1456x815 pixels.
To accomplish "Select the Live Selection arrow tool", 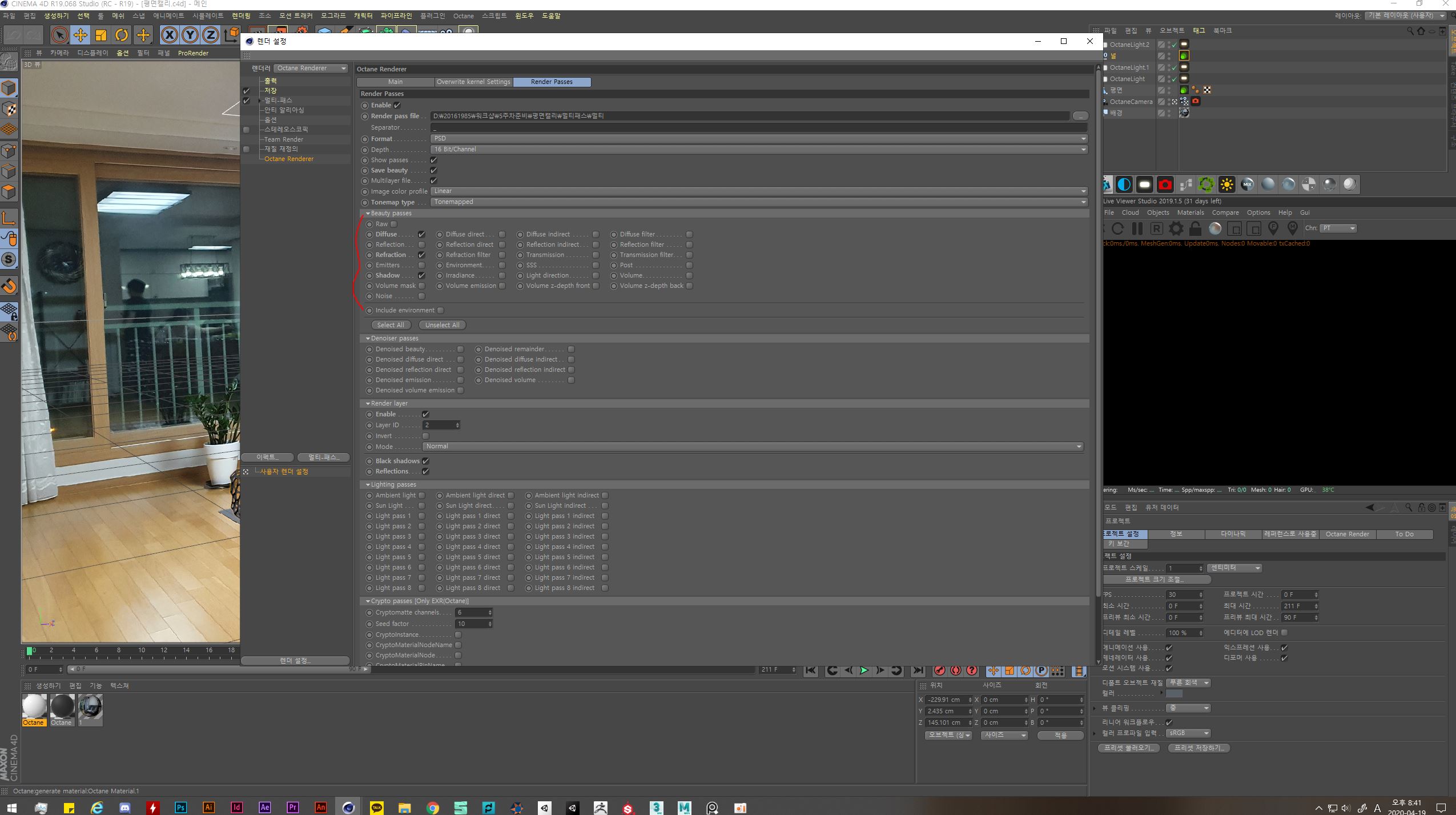I will tap(59, 35).
